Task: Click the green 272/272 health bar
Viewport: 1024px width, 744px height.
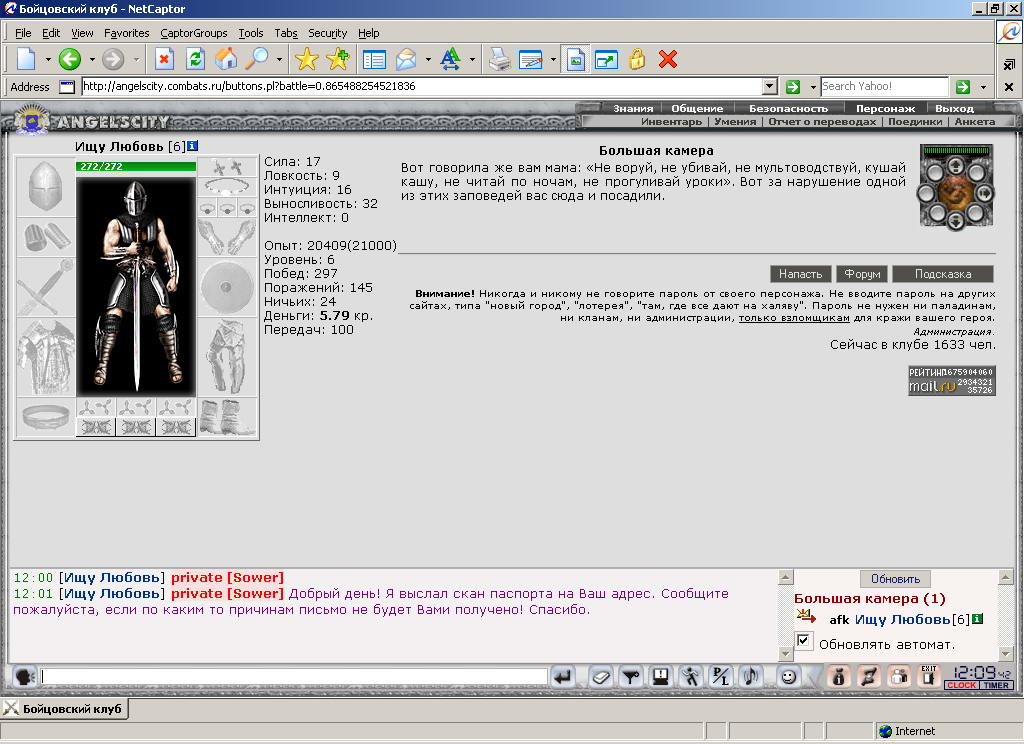Action: point(136,166)
